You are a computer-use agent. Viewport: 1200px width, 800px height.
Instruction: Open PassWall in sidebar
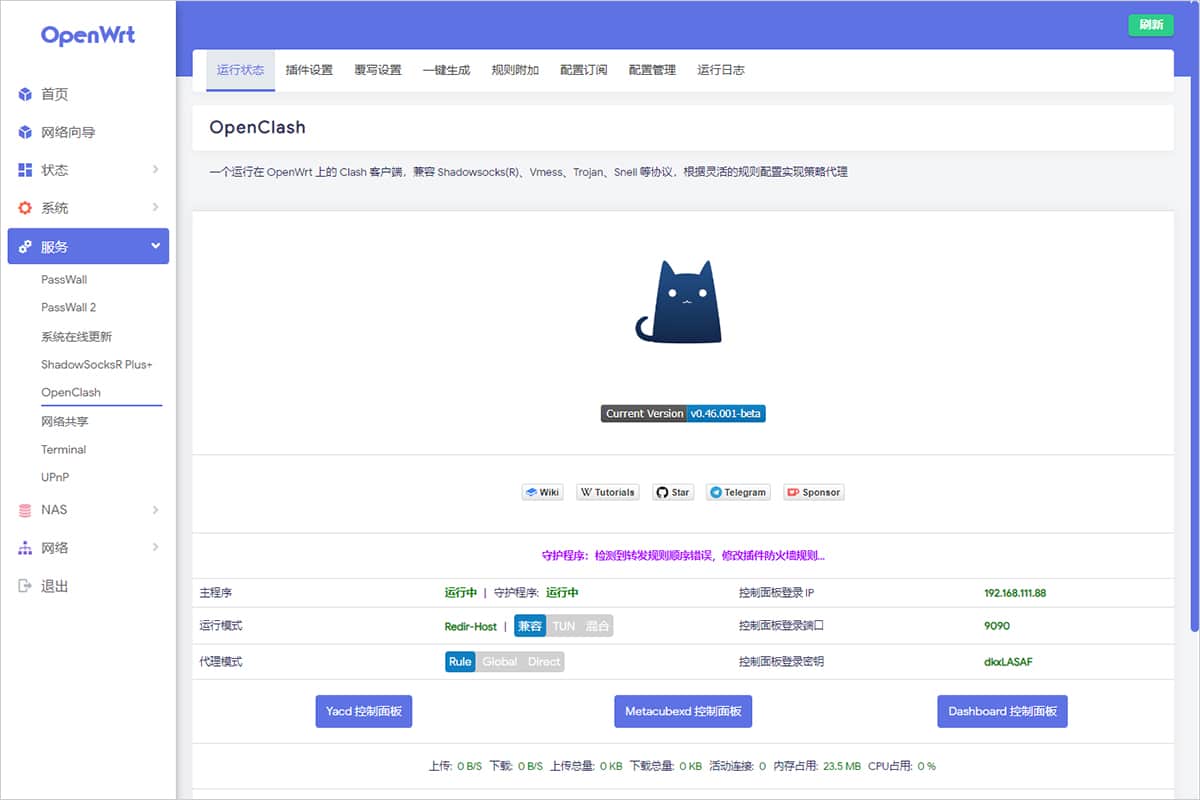pos(64,280)
